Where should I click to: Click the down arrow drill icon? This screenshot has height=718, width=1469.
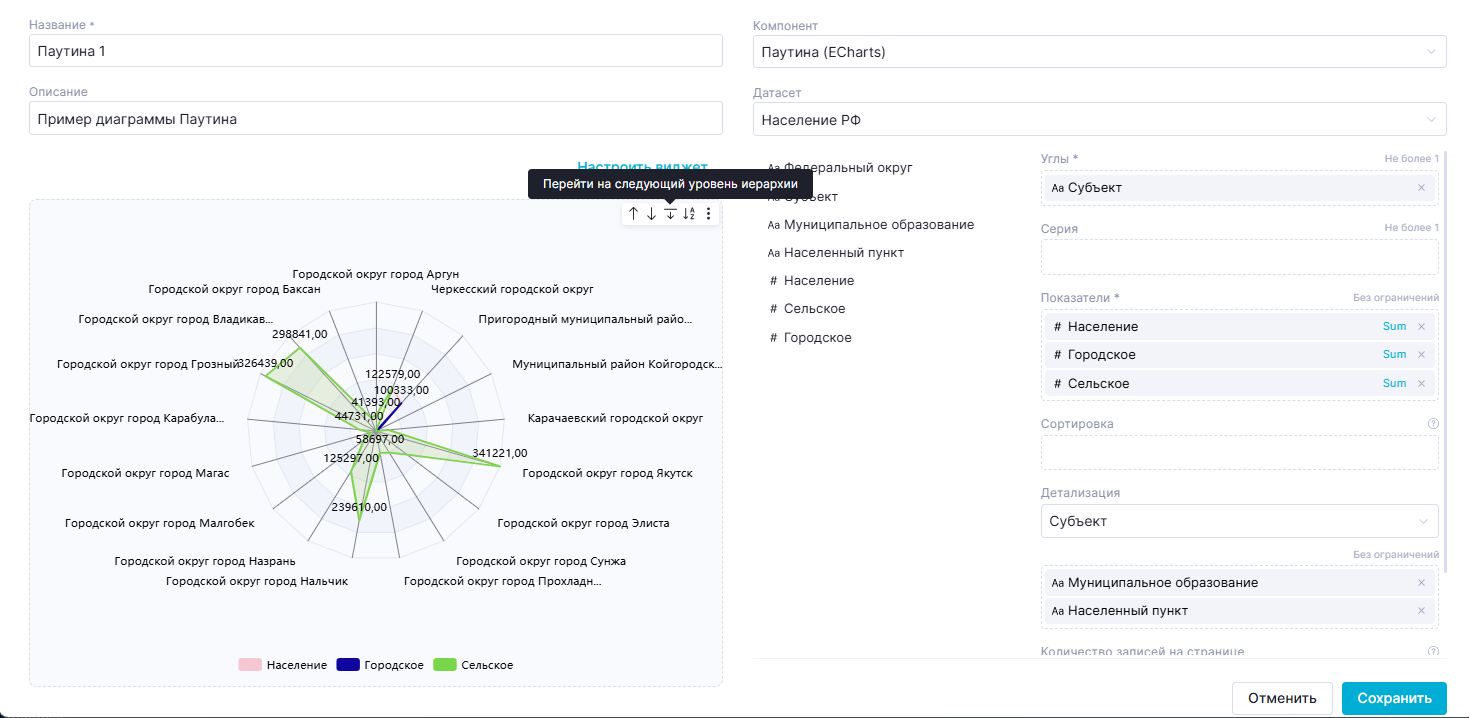(651, 214)
